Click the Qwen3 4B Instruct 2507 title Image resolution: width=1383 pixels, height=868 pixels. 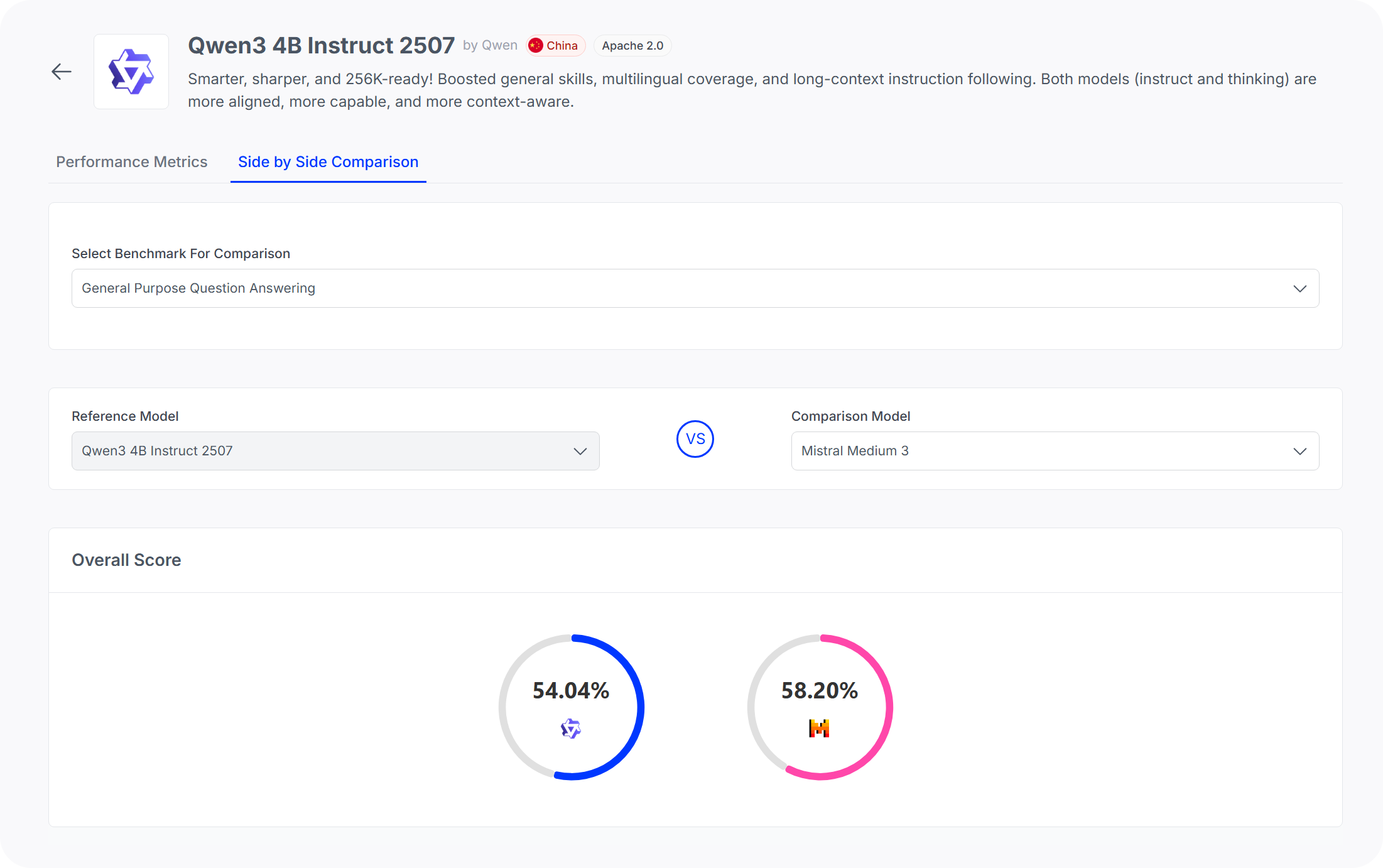click(x=321, y=46)
